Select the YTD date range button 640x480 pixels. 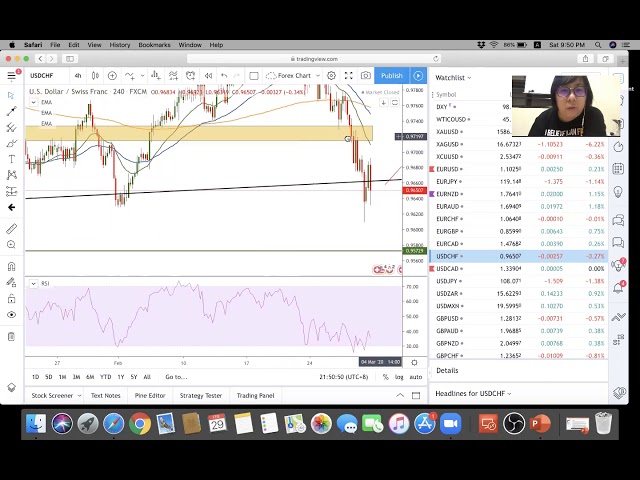pyautogui.click(x=105, y=377)
